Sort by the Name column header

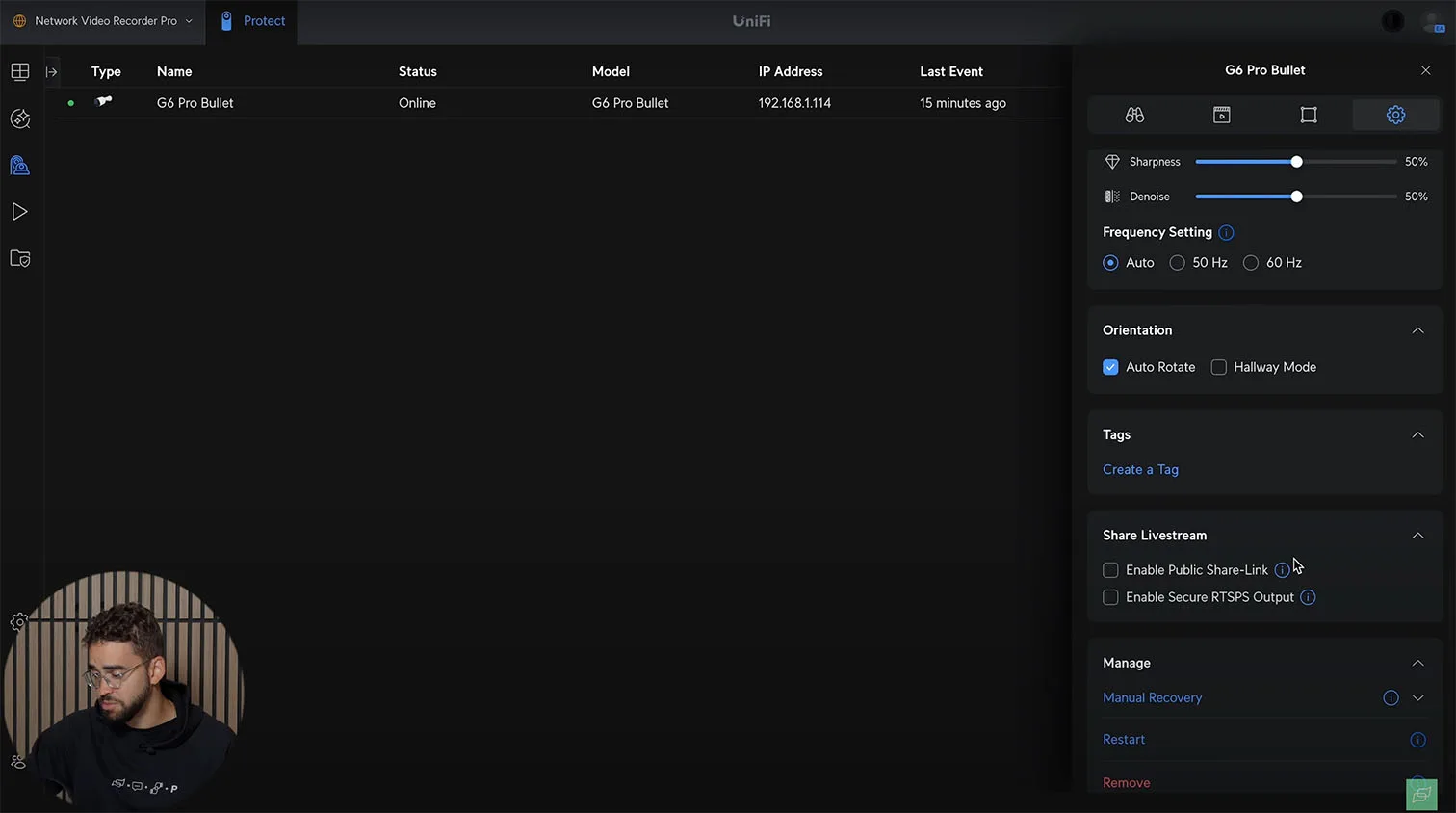click(174, 71)
